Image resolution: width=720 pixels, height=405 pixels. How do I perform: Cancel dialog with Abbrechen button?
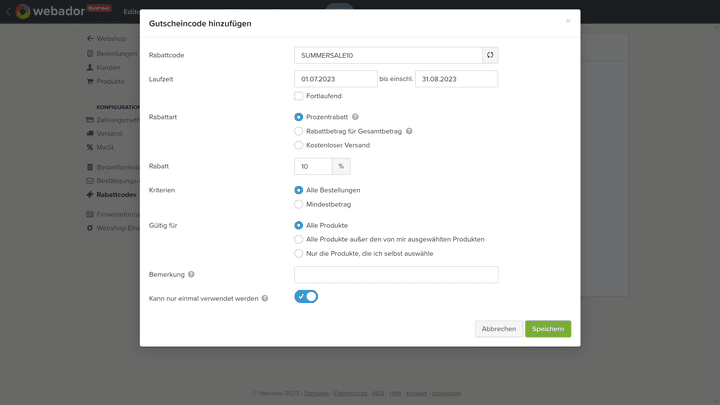498,329
